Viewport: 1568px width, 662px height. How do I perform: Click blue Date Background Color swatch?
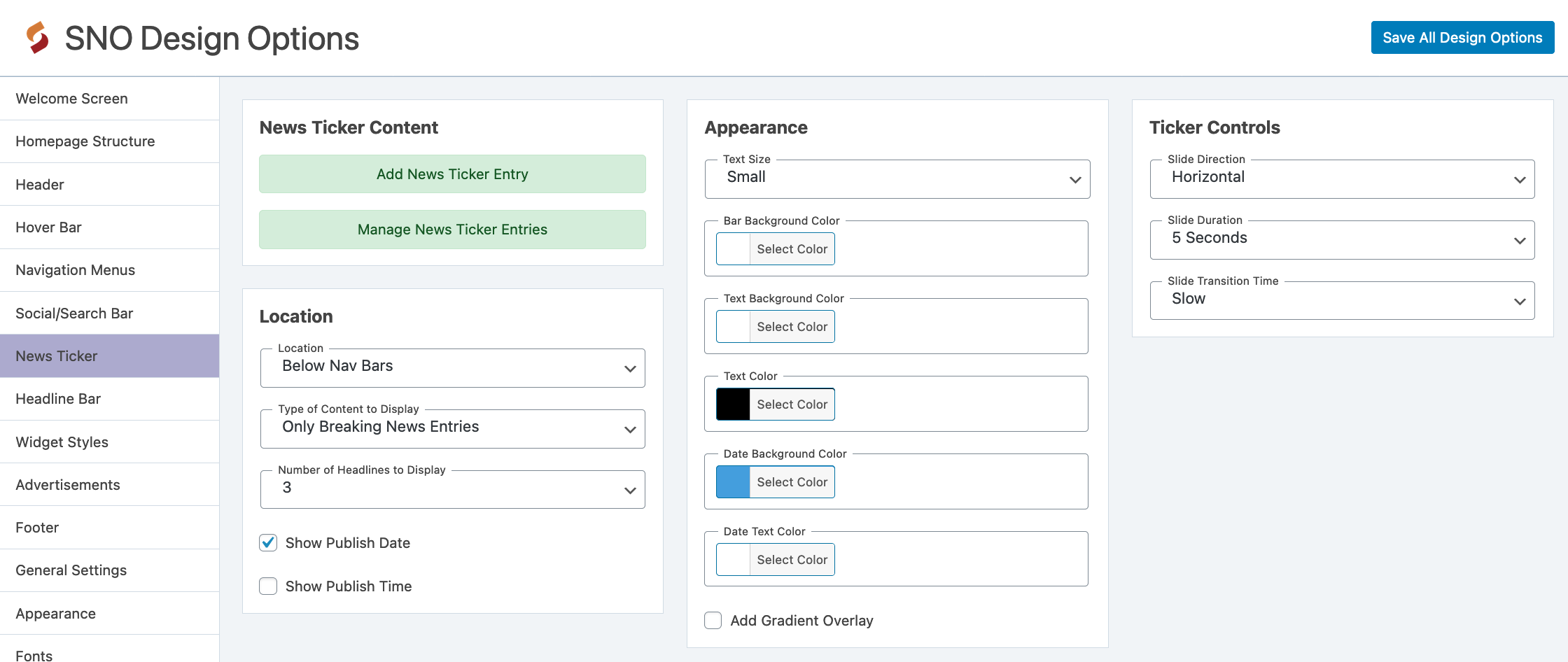pyautogui.click(x=733, y=482)
